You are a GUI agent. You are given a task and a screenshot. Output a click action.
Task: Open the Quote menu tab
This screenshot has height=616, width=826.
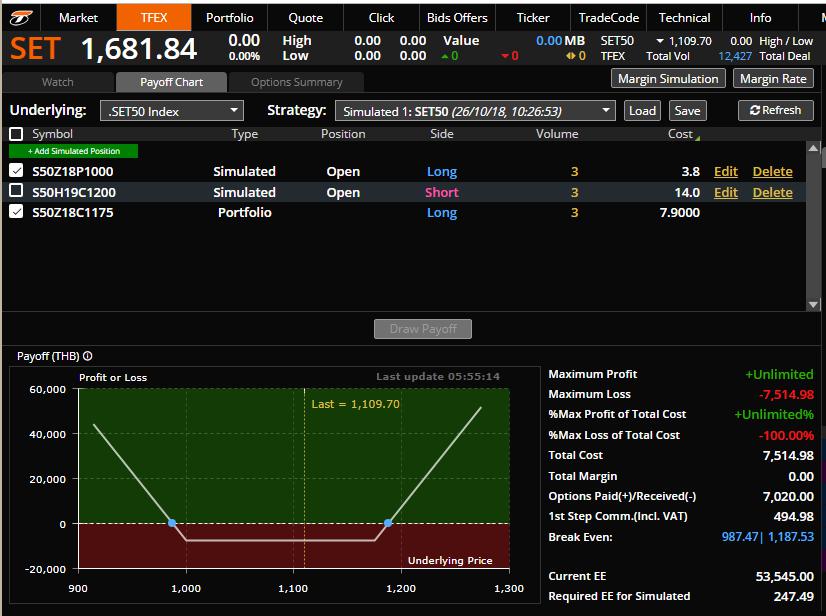(306, 18)
